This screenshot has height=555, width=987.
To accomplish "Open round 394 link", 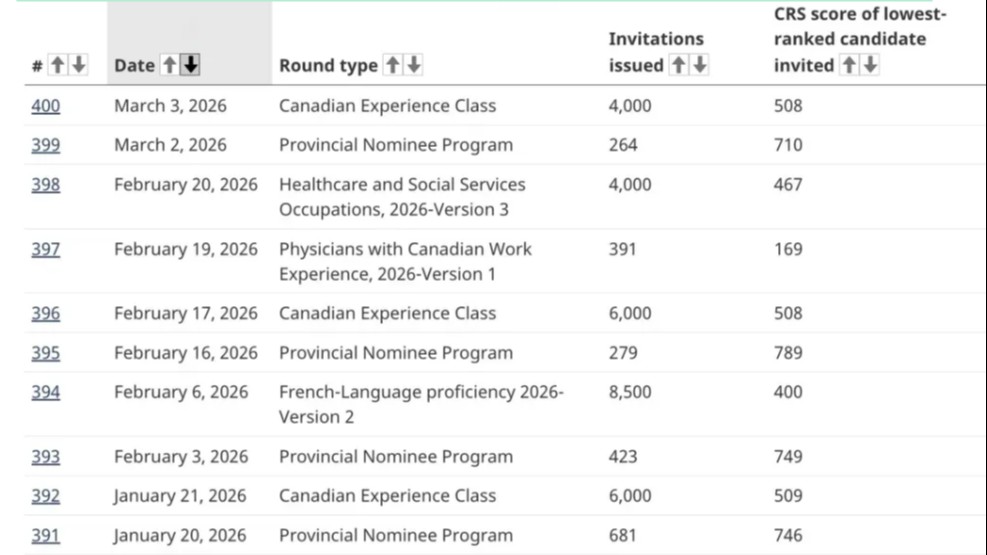I will pos(45,392).
